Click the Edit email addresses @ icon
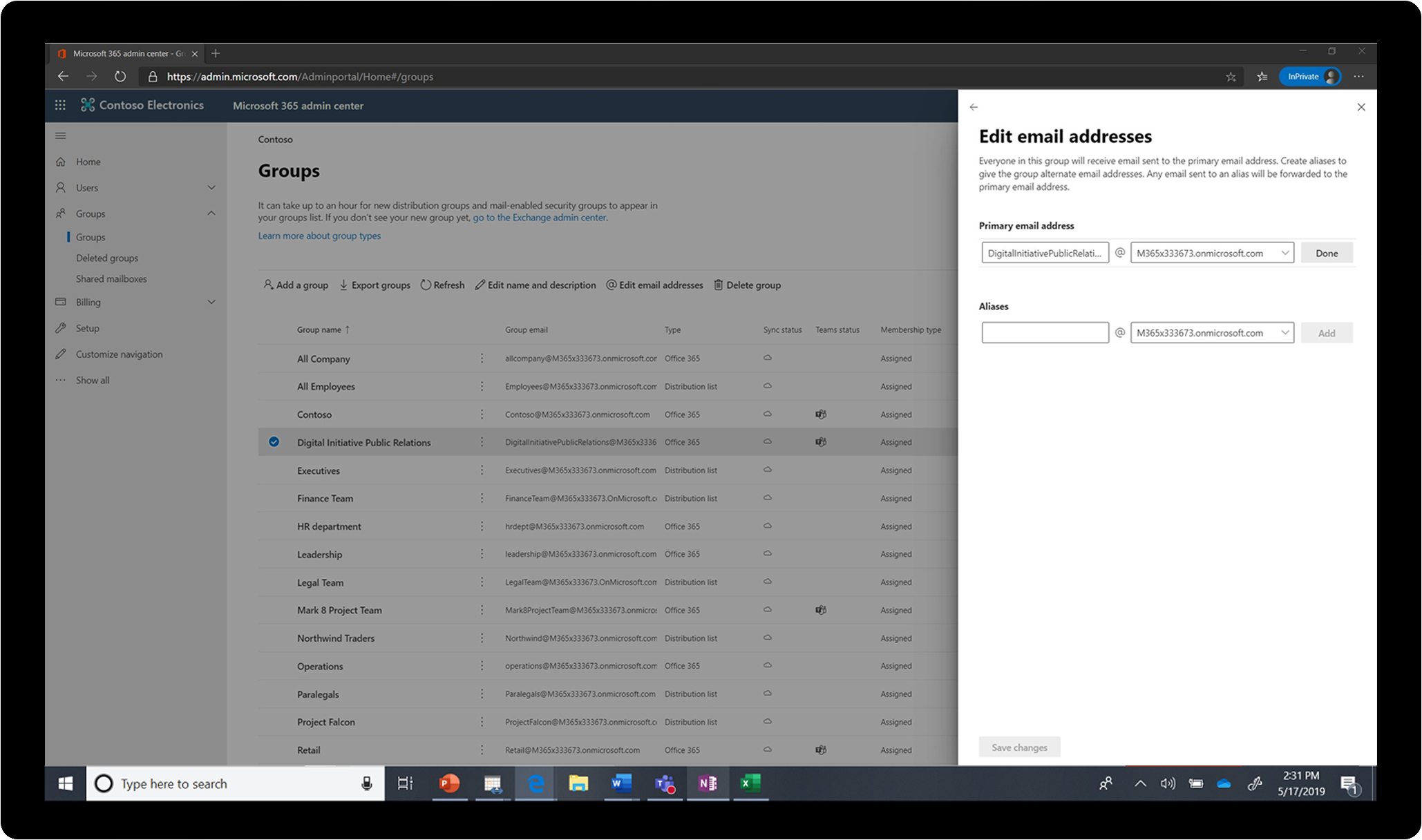 [611, 285]
